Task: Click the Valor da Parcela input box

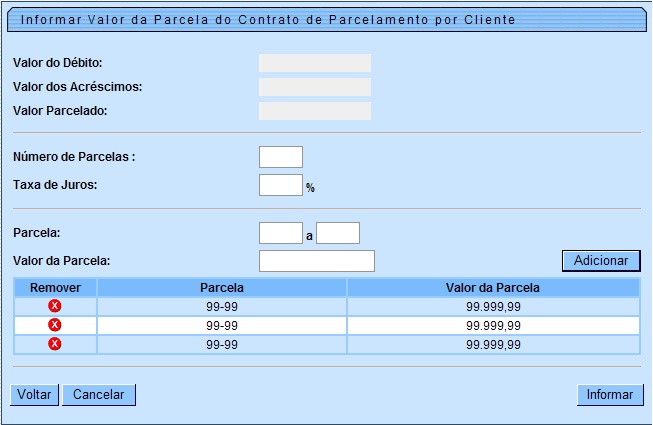Action: point(316,261)
